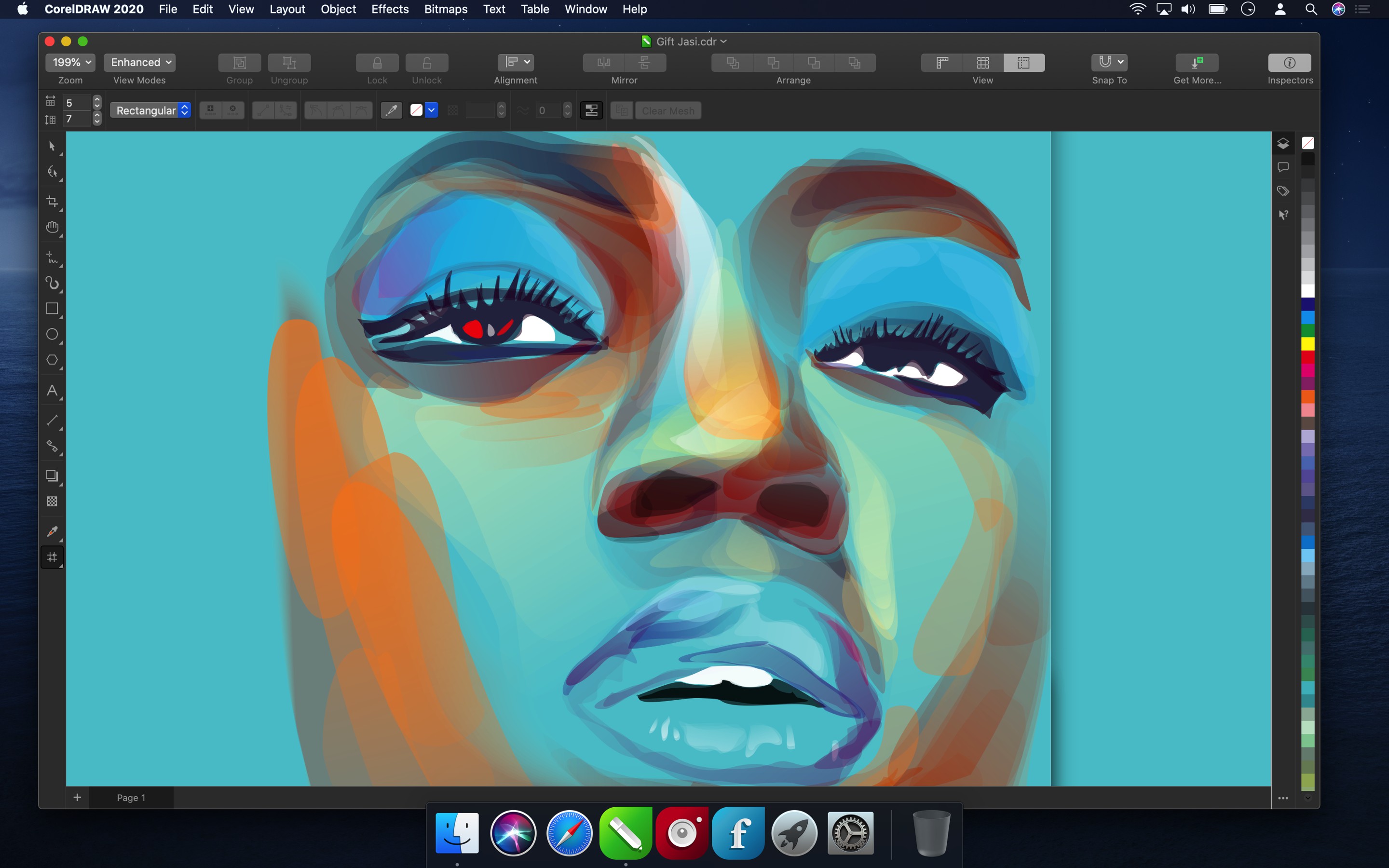Toggle grid display in View group
The image size is (1389, 868).
coord(982,63)
